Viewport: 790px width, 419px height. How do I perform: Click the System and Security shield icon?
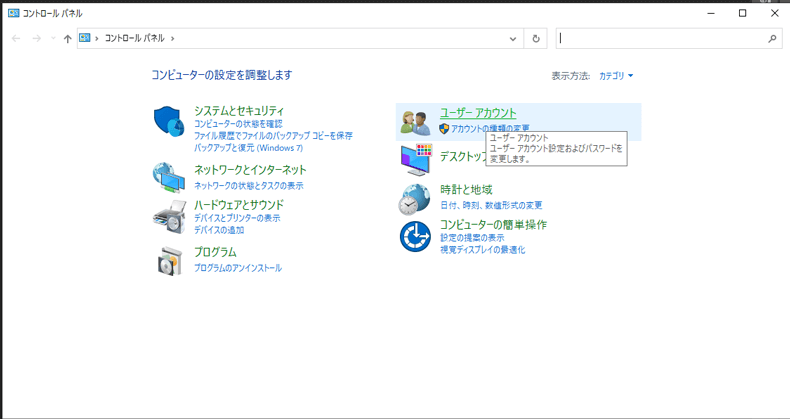pyautogui.click(x=168, y=121)
